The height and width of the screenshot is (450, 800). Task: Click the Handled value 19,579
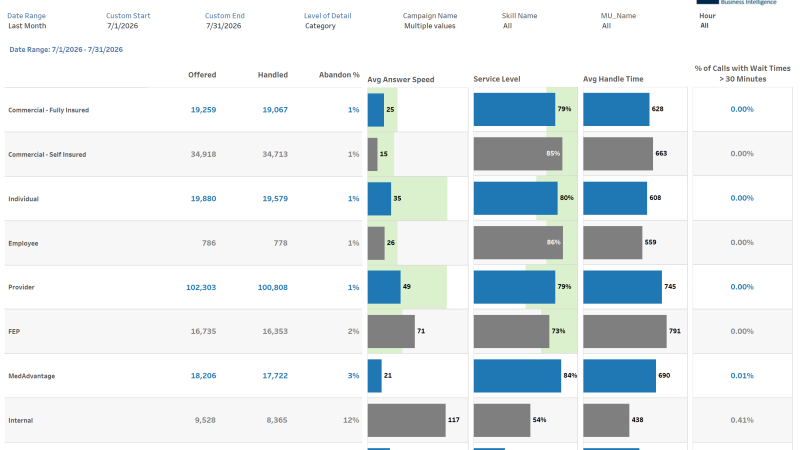click(275, 198)
